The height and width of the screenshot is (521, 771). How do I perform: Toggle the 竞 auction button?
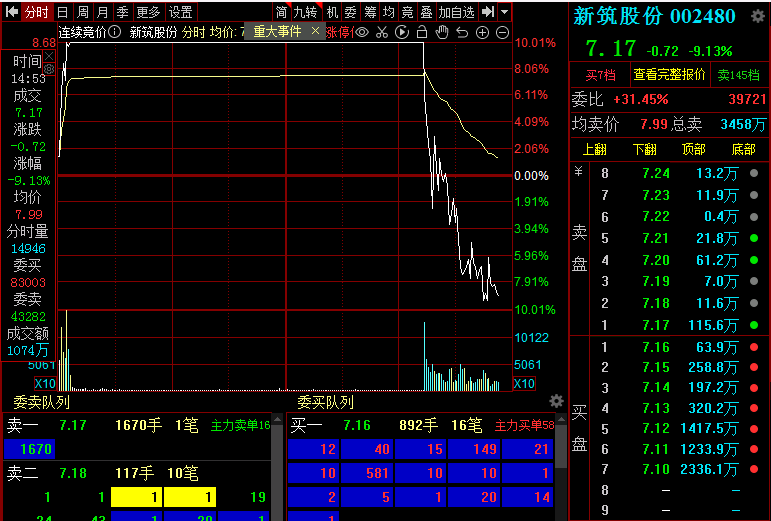click(x=408, y=11)
